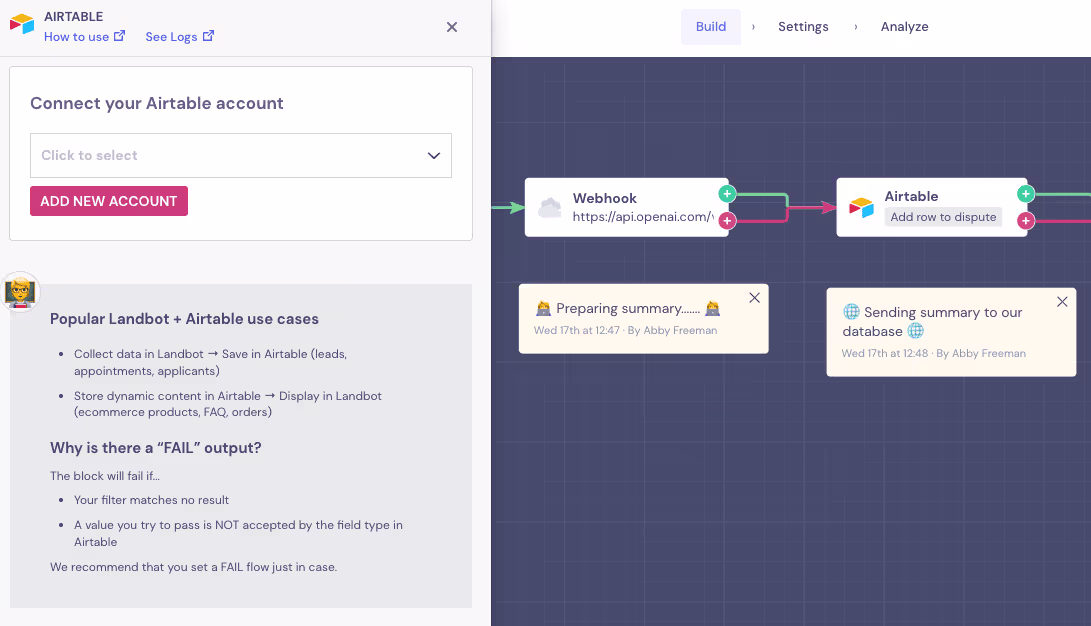Image resolution: width=1091 pixels, height=626 pixels.
Task: Select the Webhook block on canvas
Action: (626, 207)
